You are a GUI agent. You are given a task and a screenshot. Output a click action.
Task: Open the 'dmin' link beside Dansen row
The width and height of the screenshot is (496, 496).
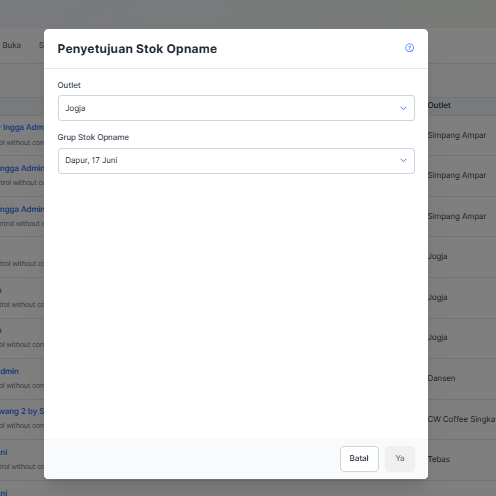coord(9,371)
